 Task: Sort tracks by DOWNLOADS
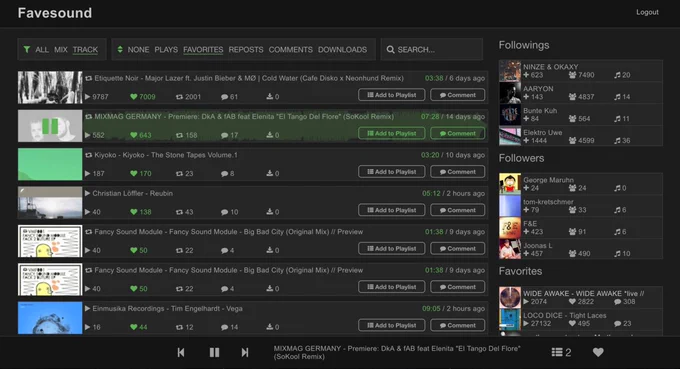pyautogui.click(x=342, y=49)
